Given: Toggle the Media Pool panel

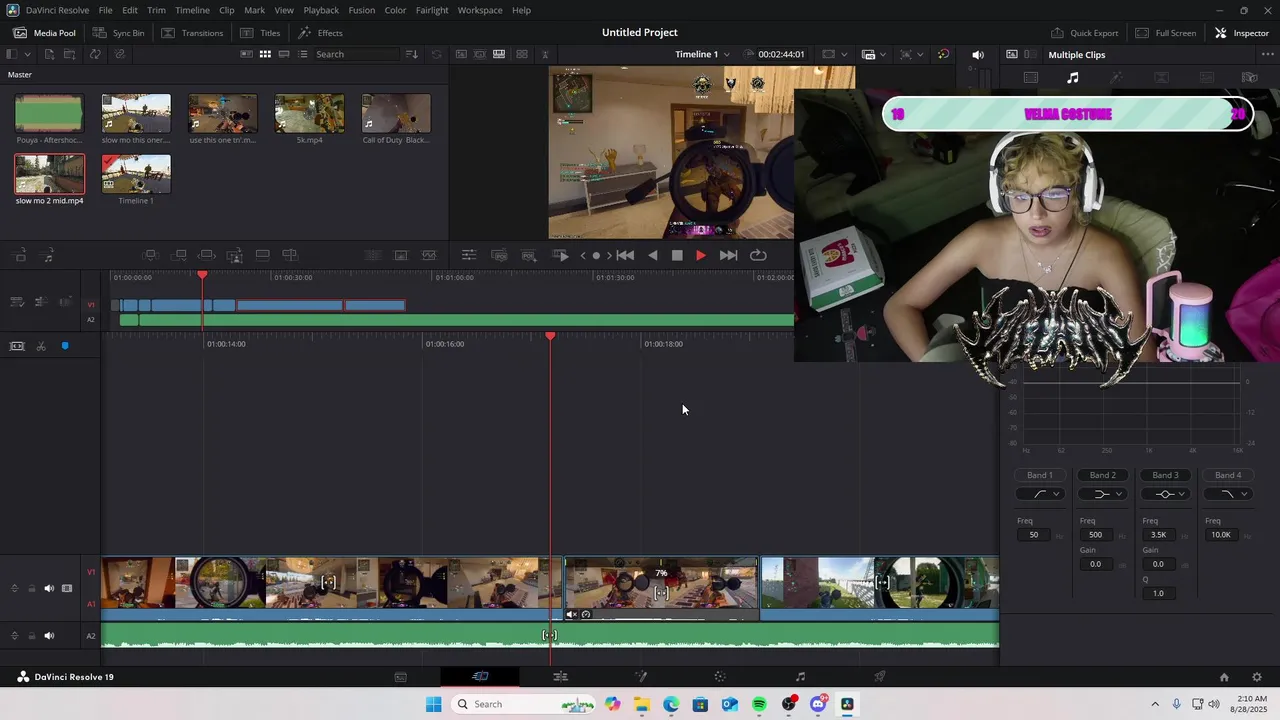Looking at the screenshot, I should (x=44, y=33).
